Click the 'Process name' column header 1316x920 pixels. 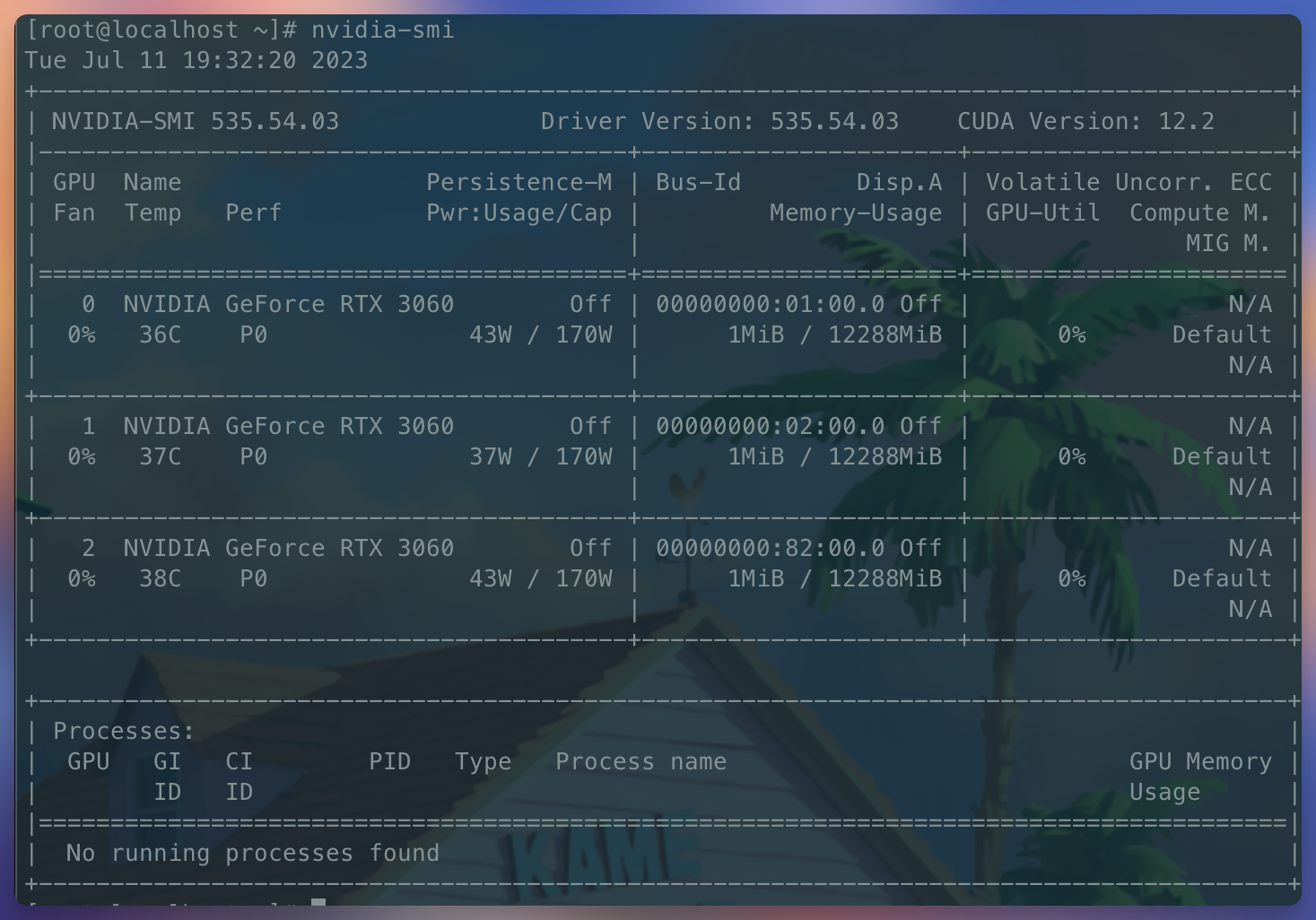tap(641, 761)
